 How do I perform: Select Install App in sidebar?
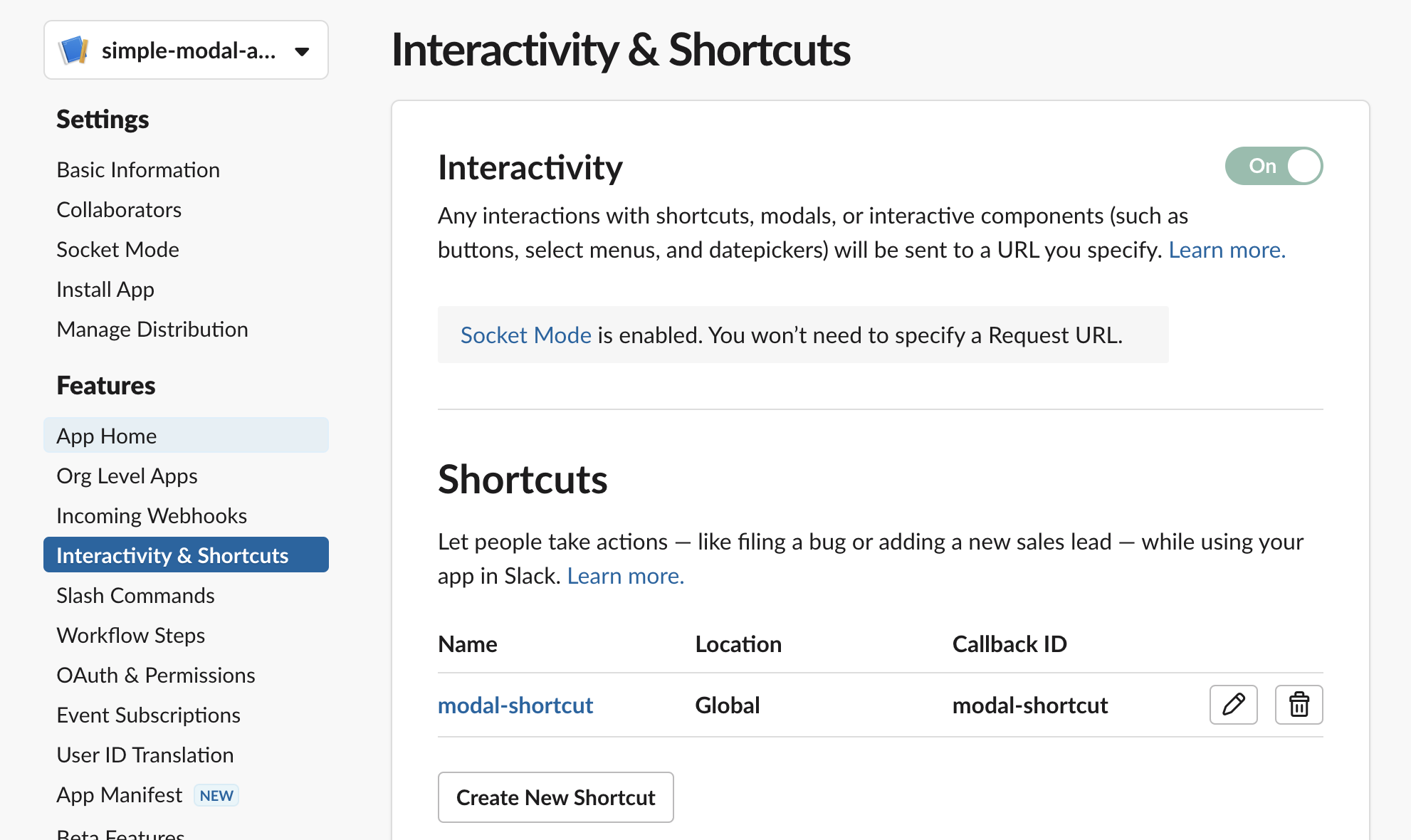click(x=105, y=290)
